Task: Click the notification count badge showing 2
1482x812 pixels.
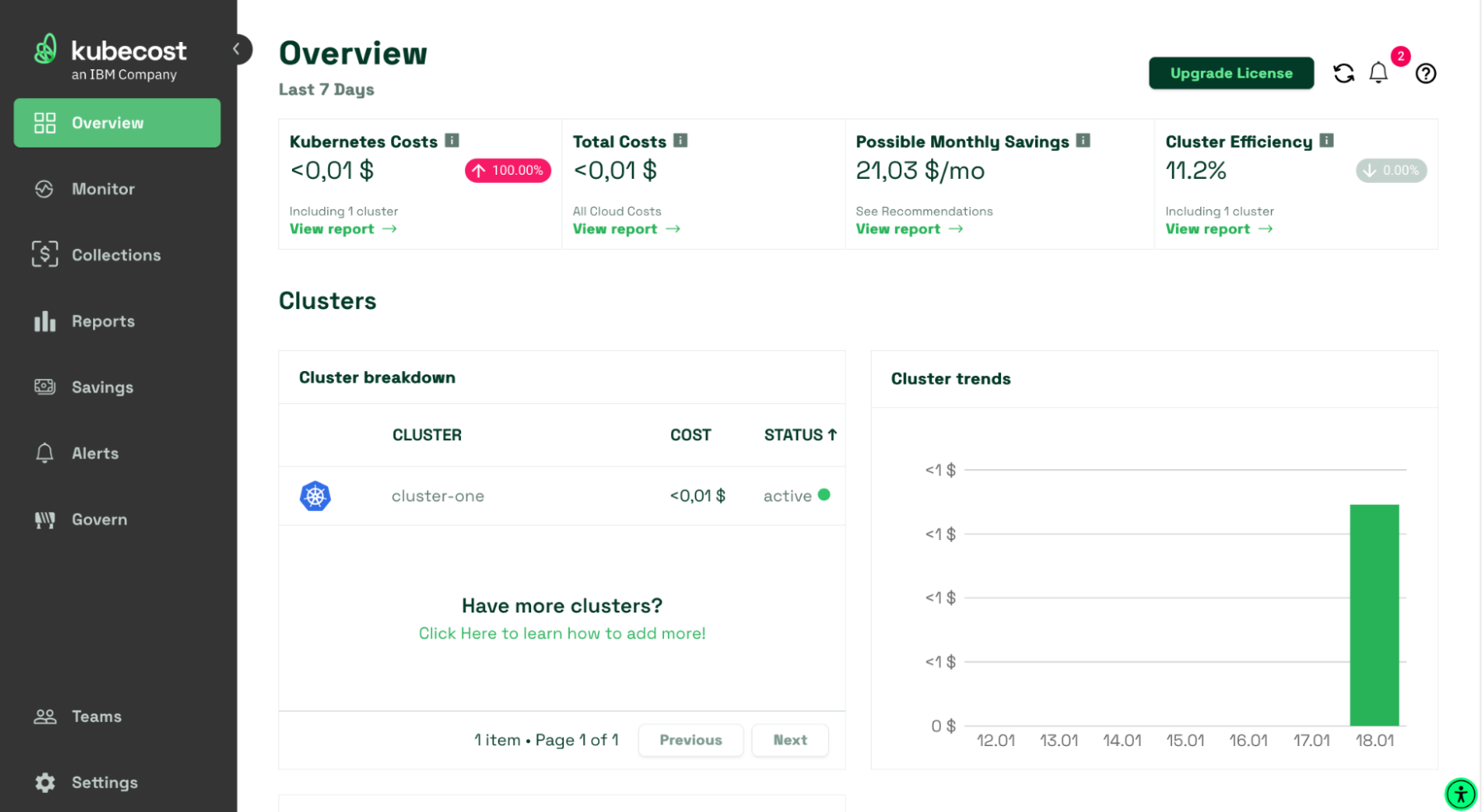Action: [x=1400, y=56]
